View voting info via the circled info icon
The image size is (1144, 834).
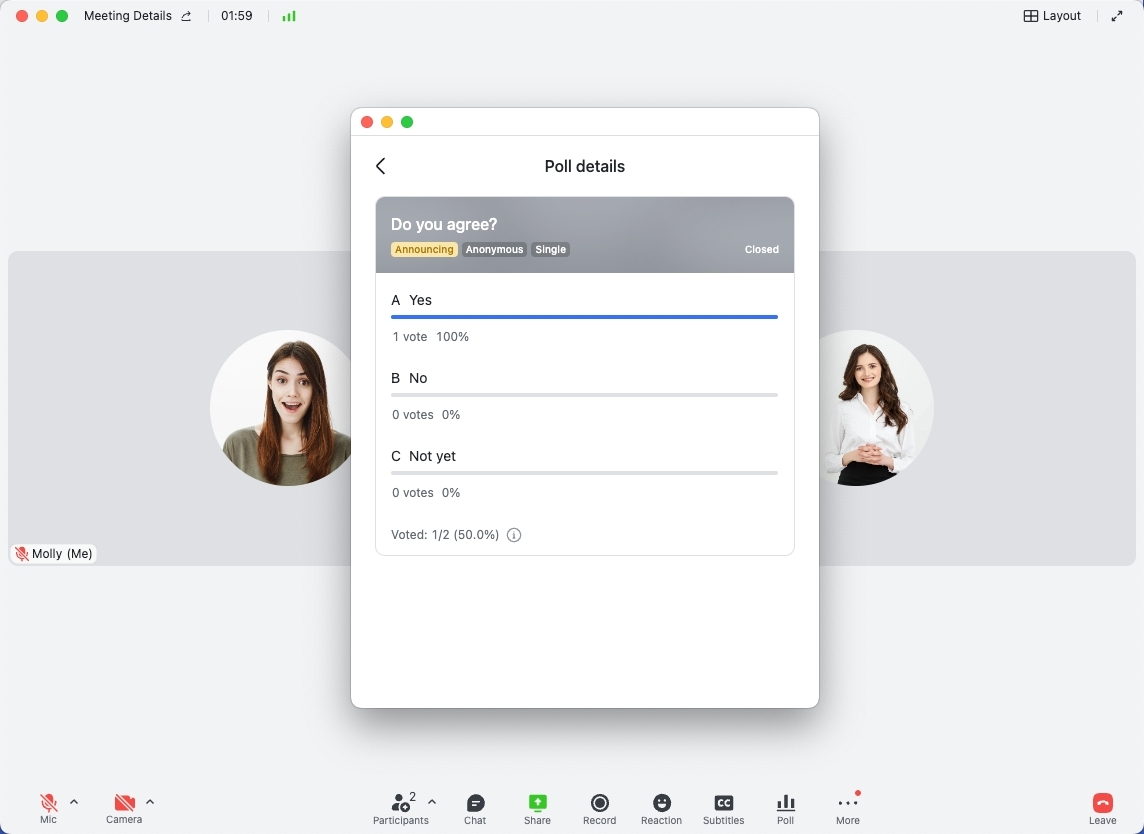click(x=513, y=534)
